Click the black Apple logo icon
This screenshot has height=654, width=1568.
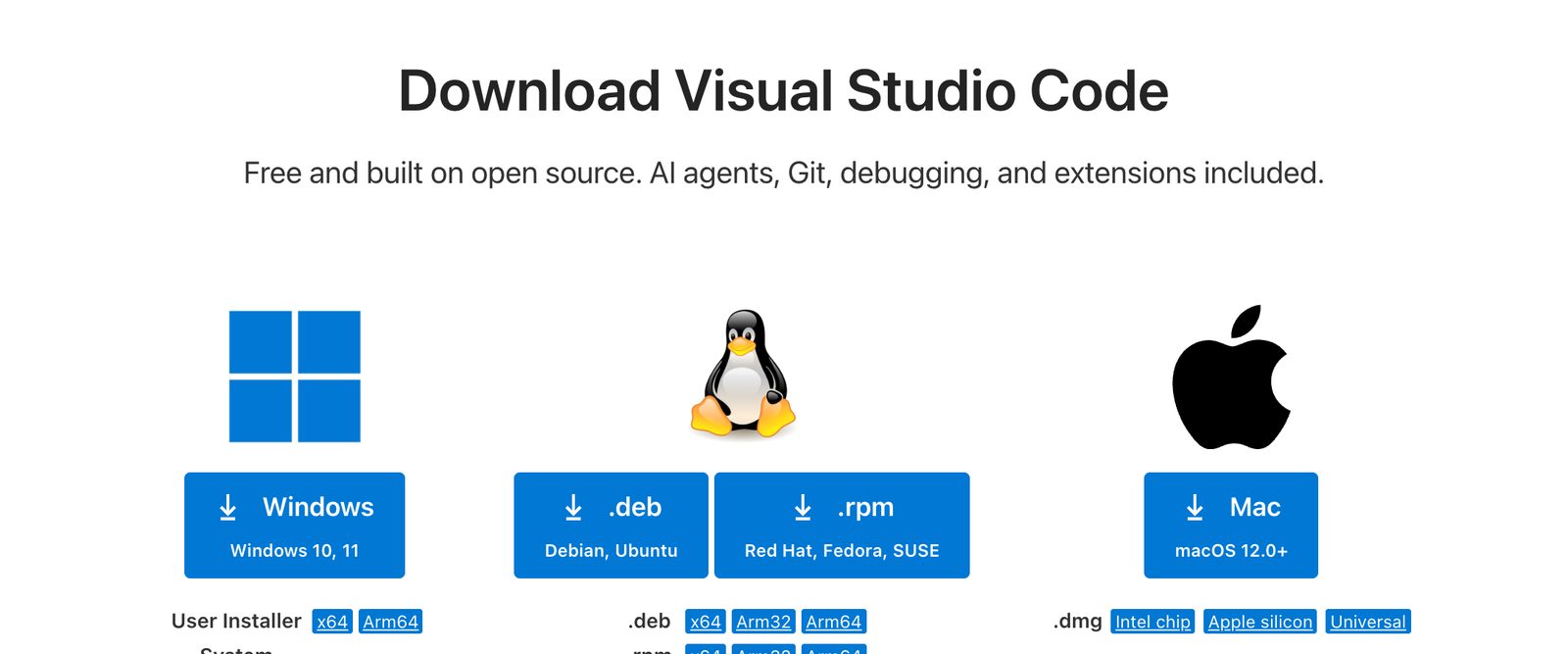(x=1231, y=377)
